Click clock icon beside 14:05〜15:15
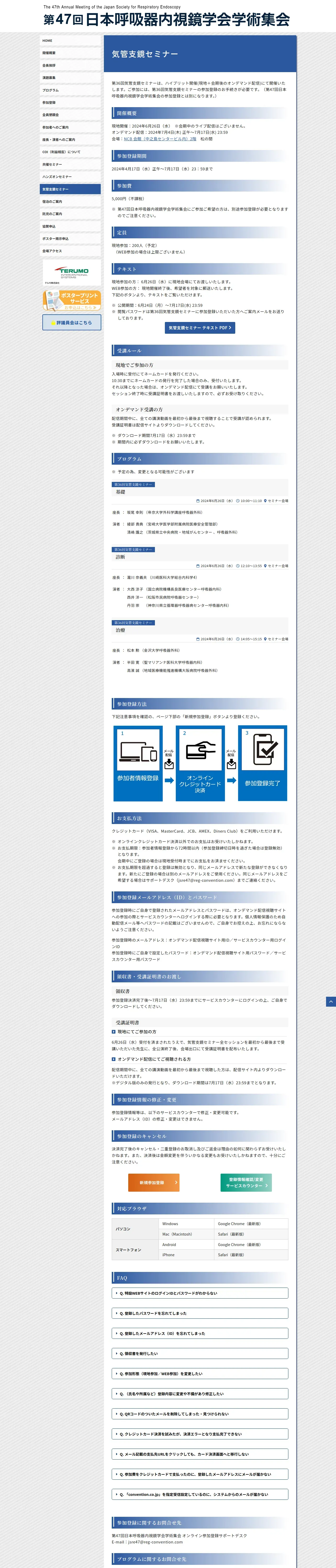The width and height of the screenshot is (336, 1568). click(238, 639)
